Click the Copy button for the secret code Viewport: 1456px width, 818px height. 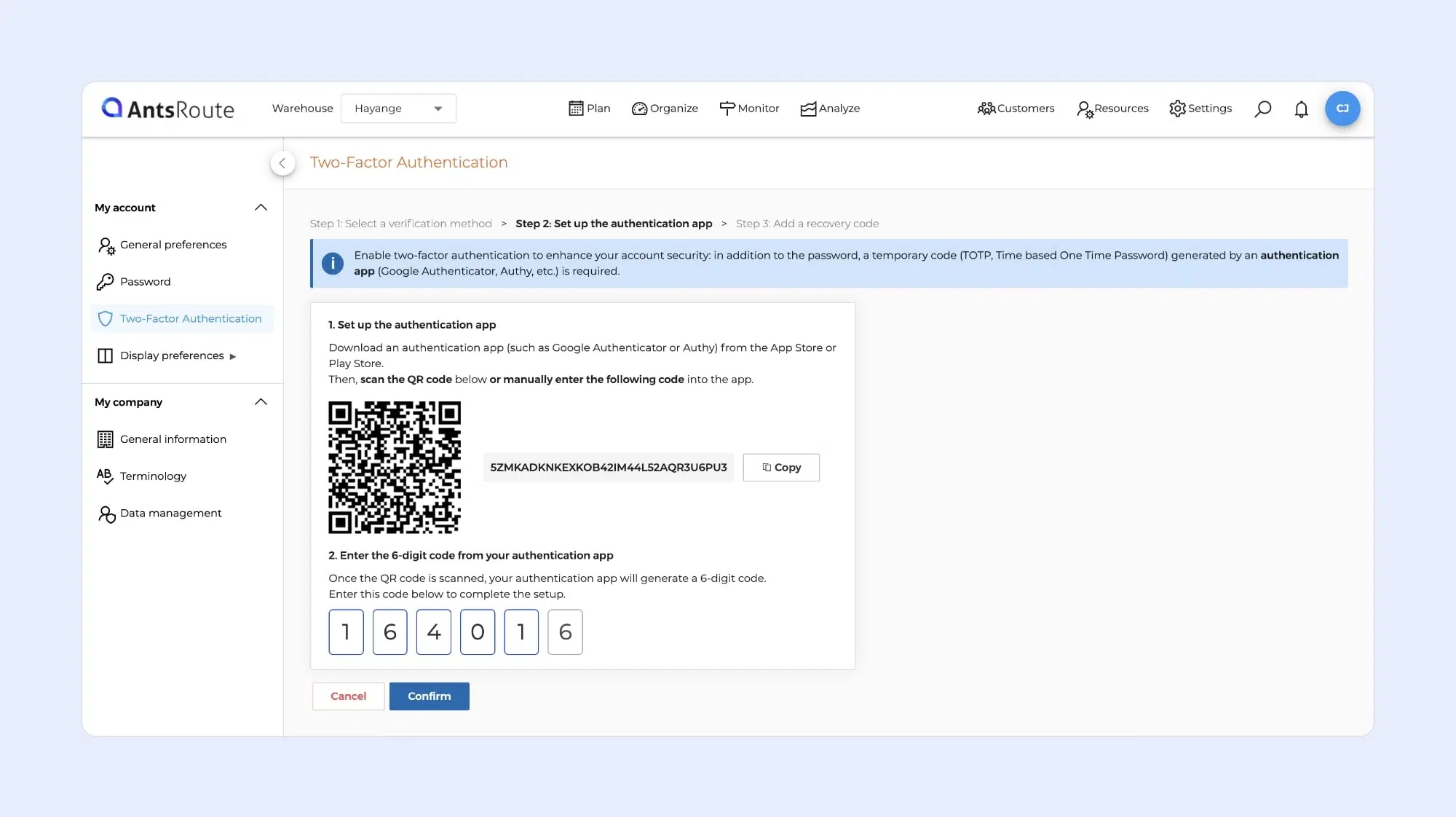coord(781,468)
